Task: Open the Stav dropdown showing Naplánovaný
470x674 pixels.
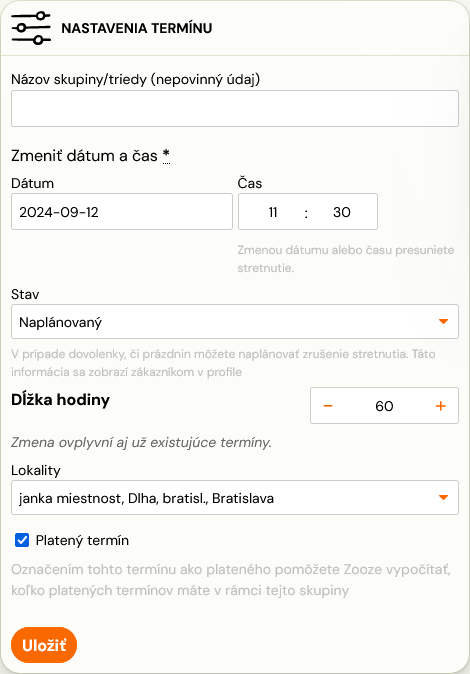Action: [x=235, y=322]
